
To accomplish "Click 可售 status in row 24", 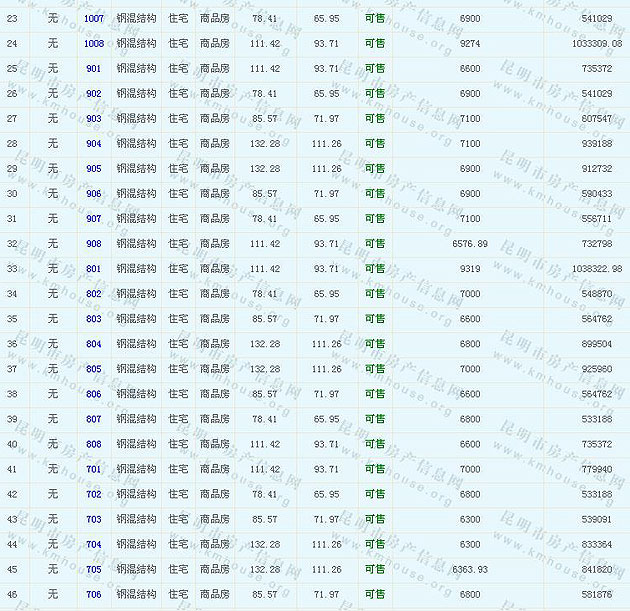I will 374,44.
